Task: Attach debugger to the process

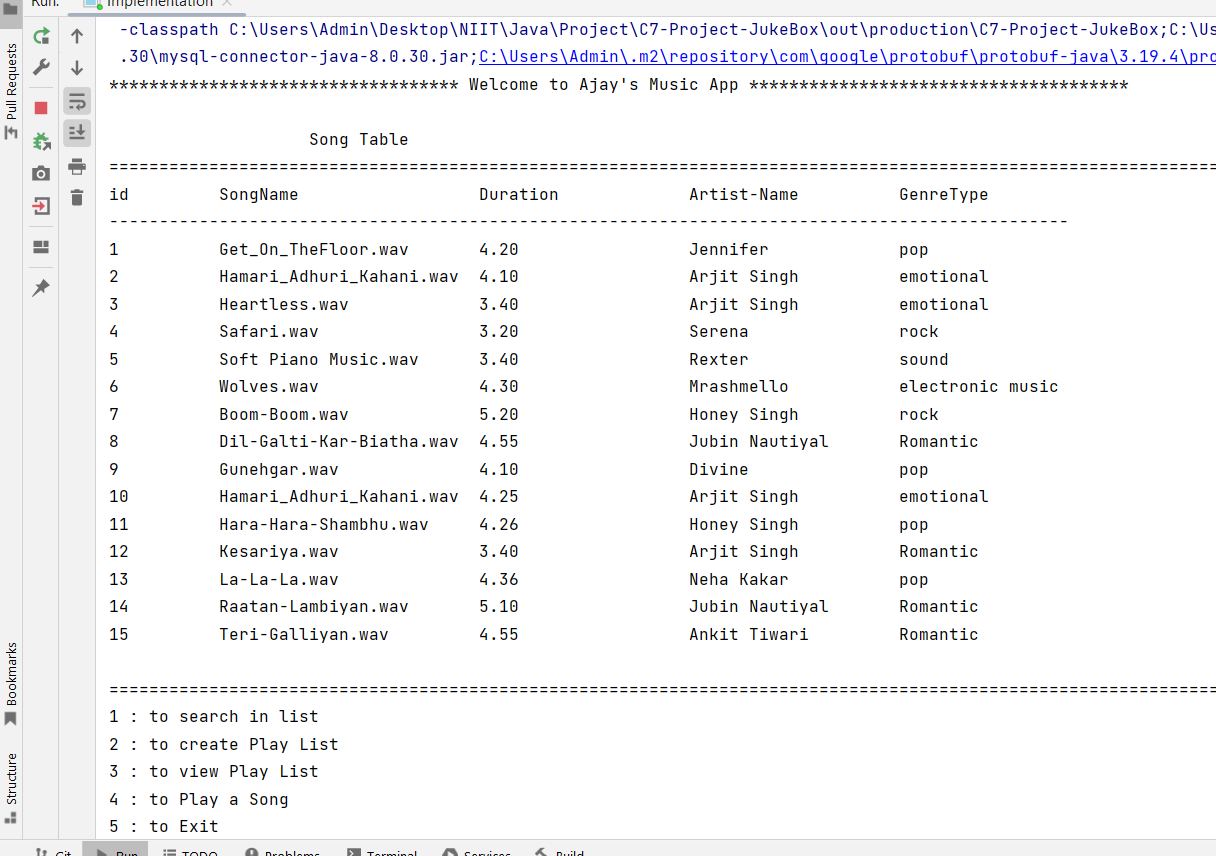Action: (x=41, y=141)
